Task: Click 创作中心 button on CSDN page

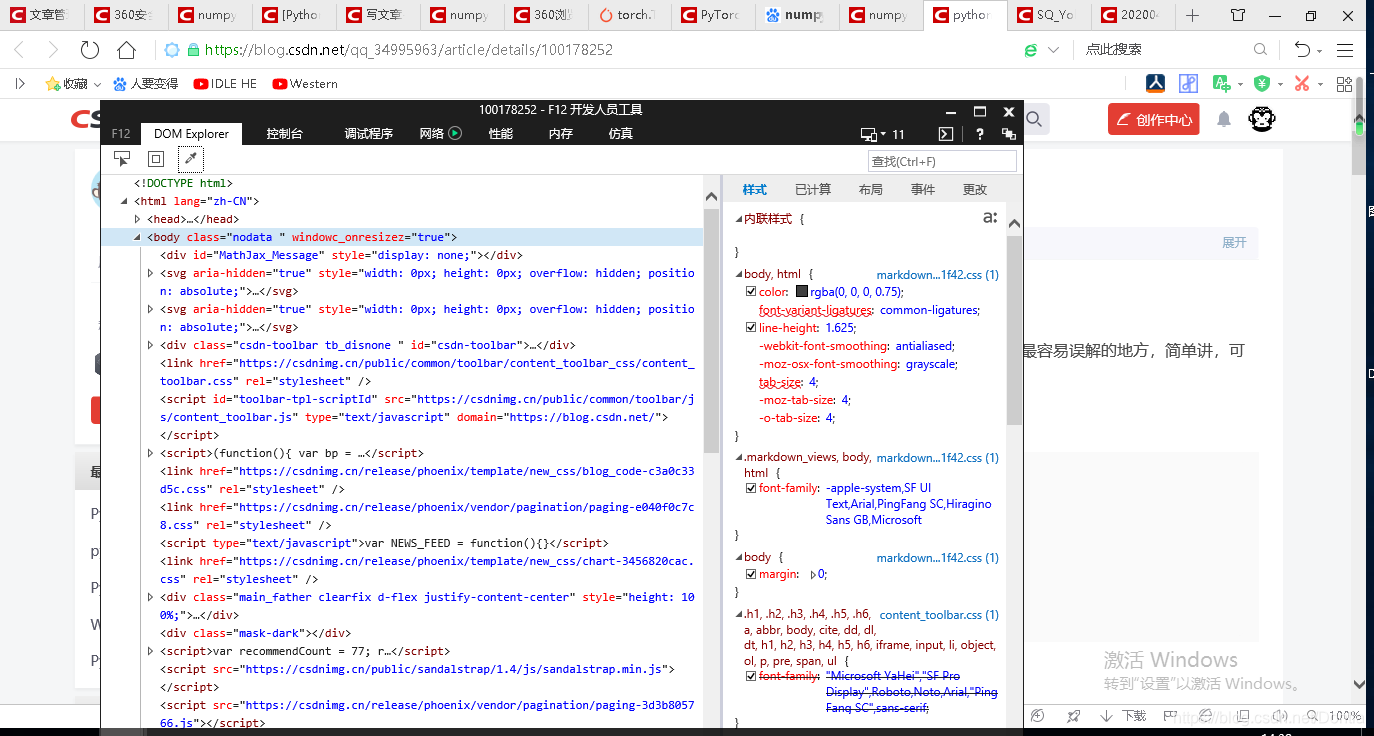Action: (x=1153, y=120)
